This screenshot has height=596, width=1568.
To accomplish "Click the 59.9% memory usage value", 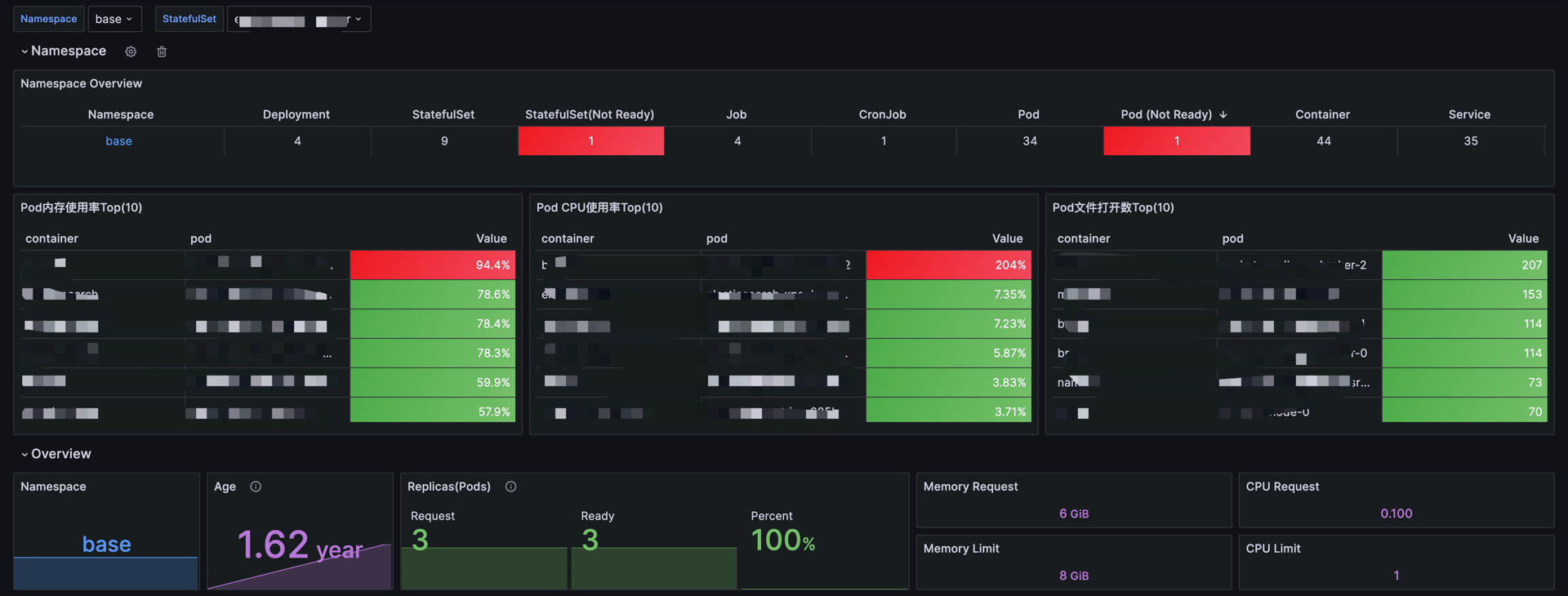I will click(493, 382).
